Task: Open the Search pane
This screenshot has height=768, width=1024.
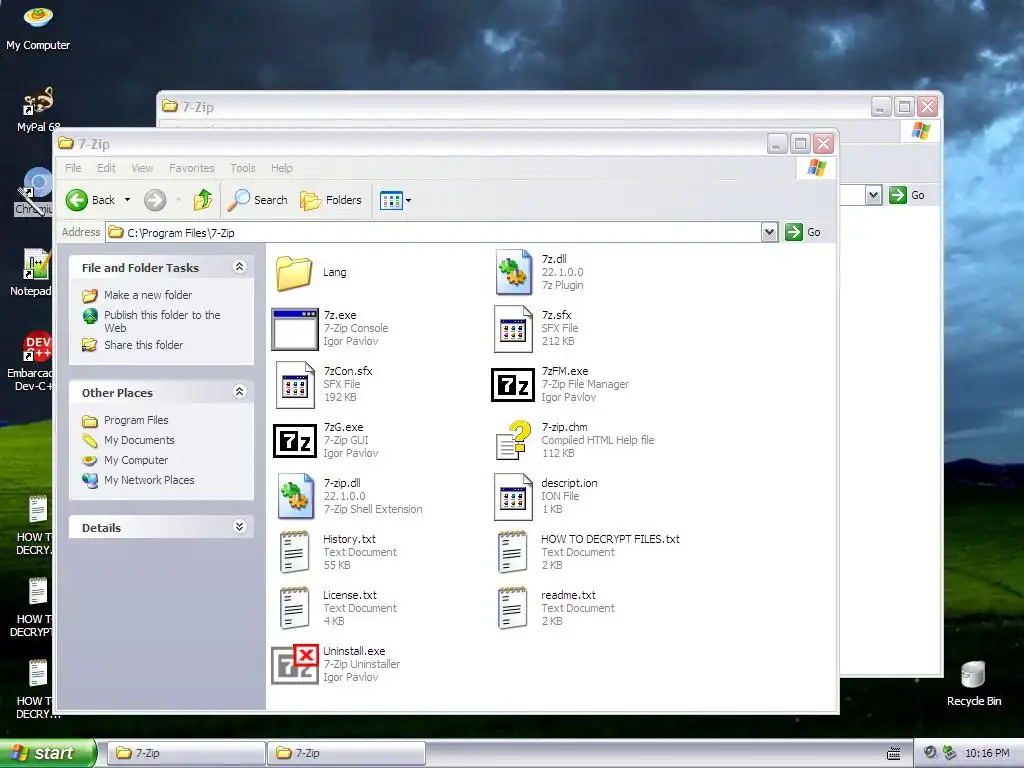Action: pyautogui.click(x=257, y=200)
